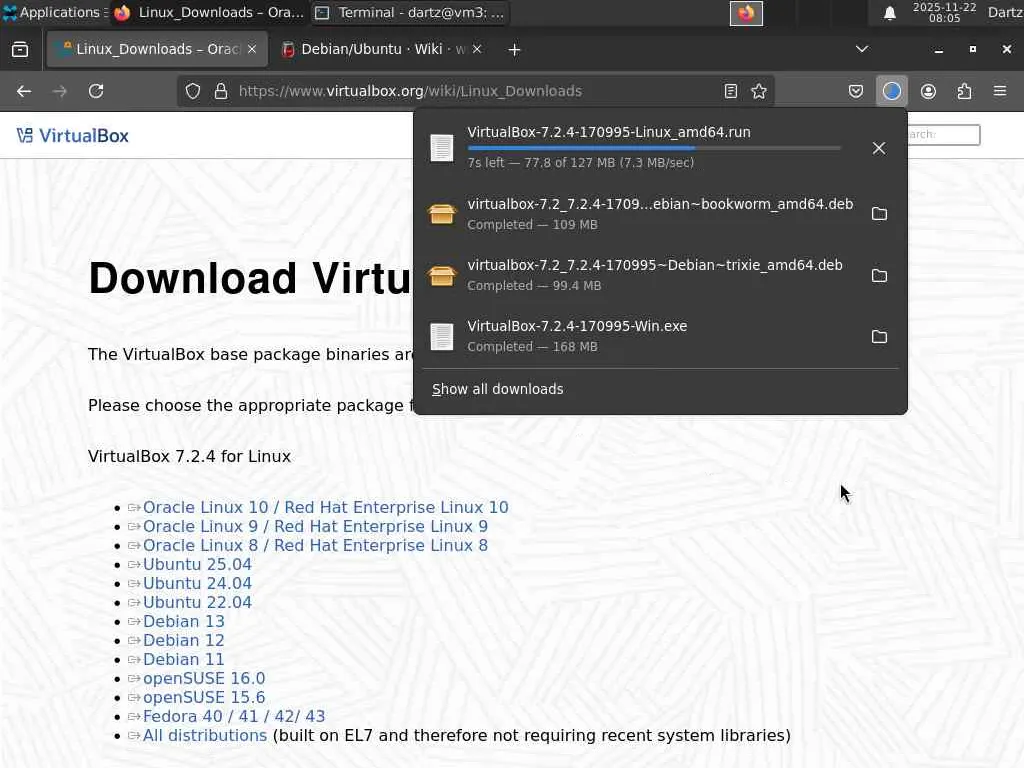Click the forward navigation arrow
1024x768 pixels.
coord(59,91)
